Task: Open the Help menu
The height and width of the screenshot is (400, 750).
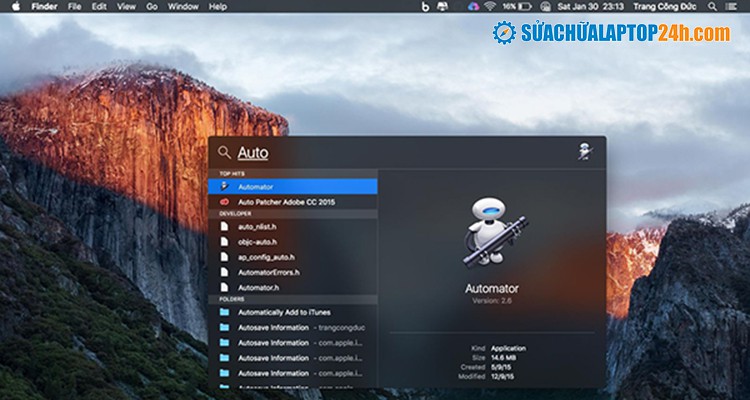Action: coord(218,7)
